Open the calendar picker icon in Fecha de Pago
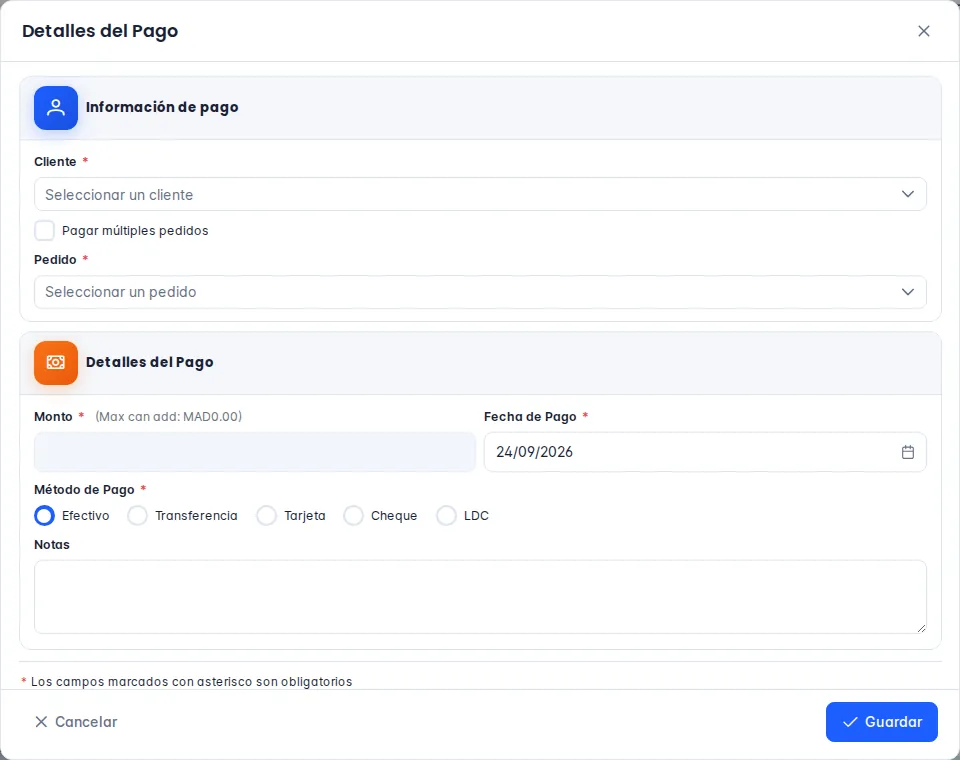Viewport: 960px width, 760px height. pos(907,452)
